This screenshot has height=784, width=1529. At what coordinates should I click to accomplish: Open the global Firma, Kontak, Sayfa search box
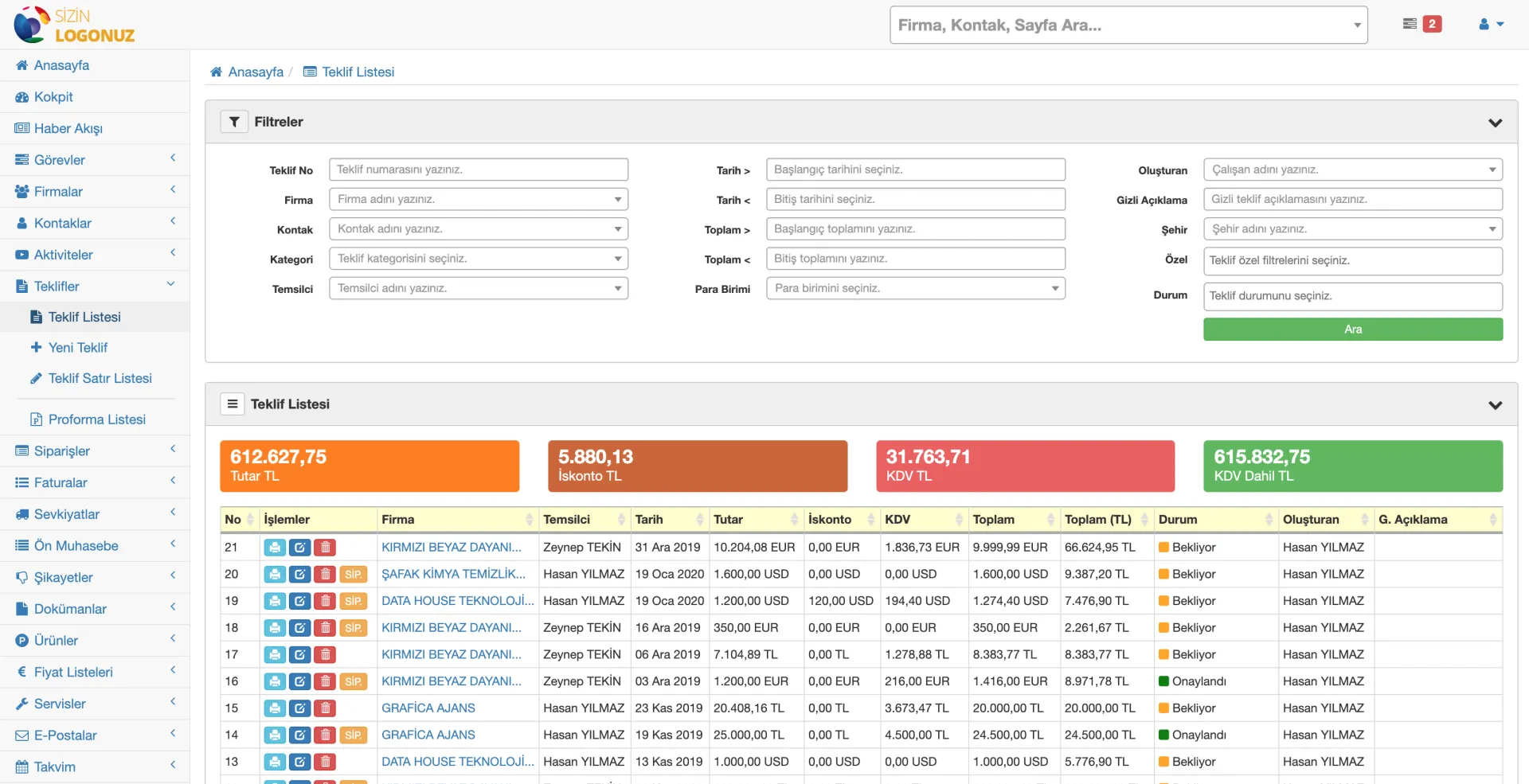pos(1128,25)
